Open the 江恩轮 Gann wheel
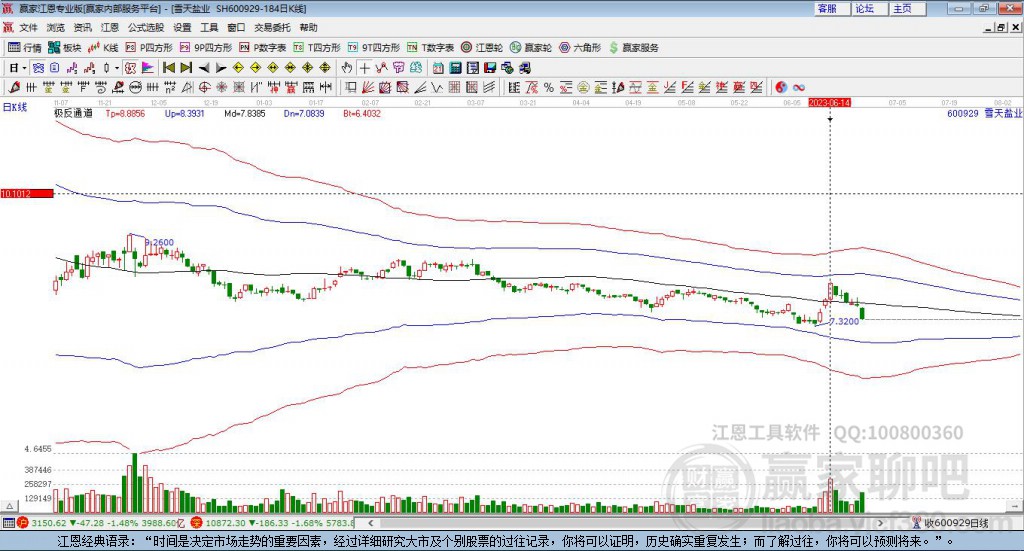The width and height of the screenshot is (1024, 551). [x=482, y=48]
